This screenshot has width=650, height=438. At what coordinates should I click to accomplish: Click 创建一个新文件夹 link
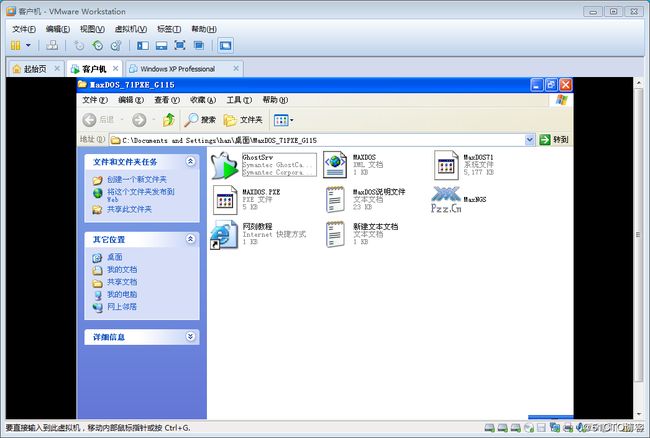pyautogui.click(x=136, y=179)
